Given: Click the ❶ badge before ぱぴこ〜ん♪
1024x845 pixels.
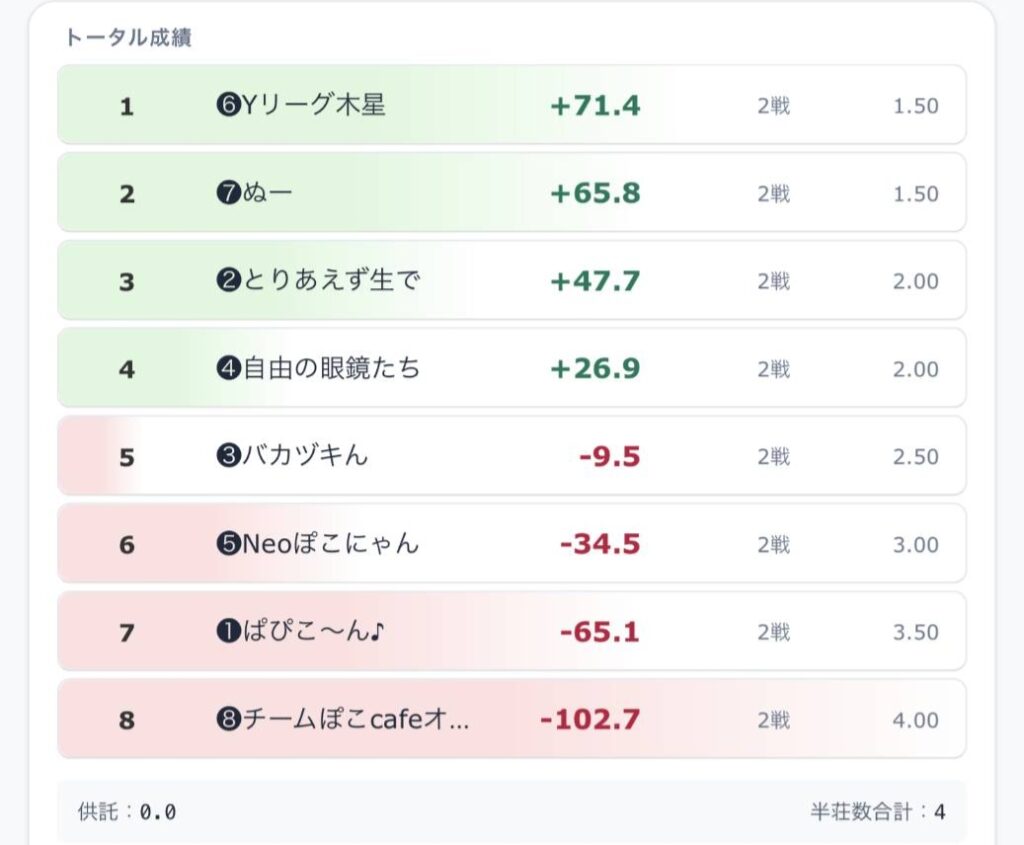Looking at the screenshot, I should pyautogui.click(x=227, y=633).
